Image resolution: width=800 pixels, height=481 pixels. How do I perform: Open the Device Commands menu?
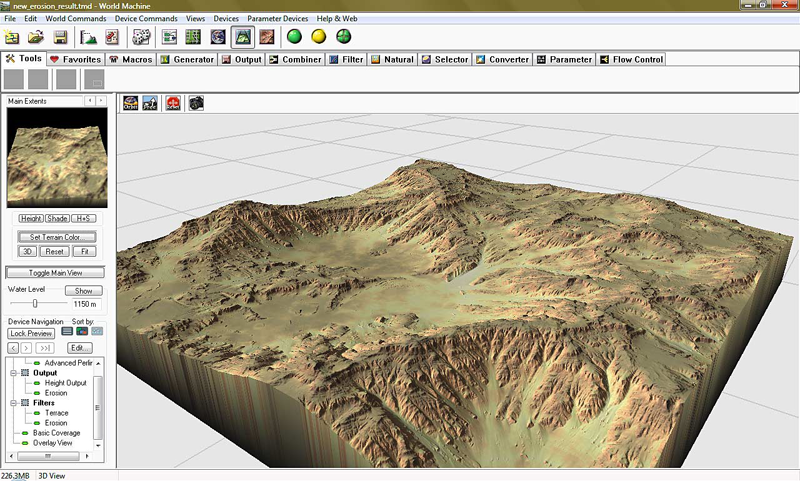coord(146,18)
